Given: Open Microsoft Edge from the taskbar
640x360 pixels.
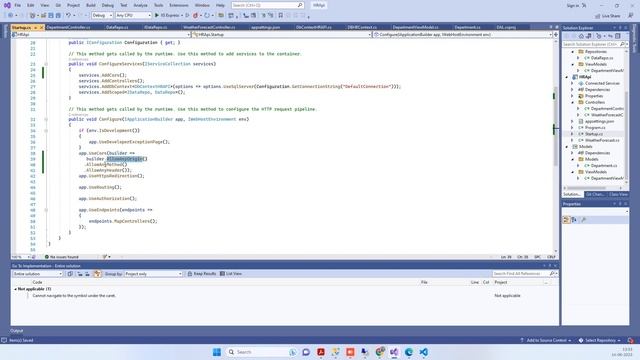Looking at the screenshot, I should click(409, 352).
